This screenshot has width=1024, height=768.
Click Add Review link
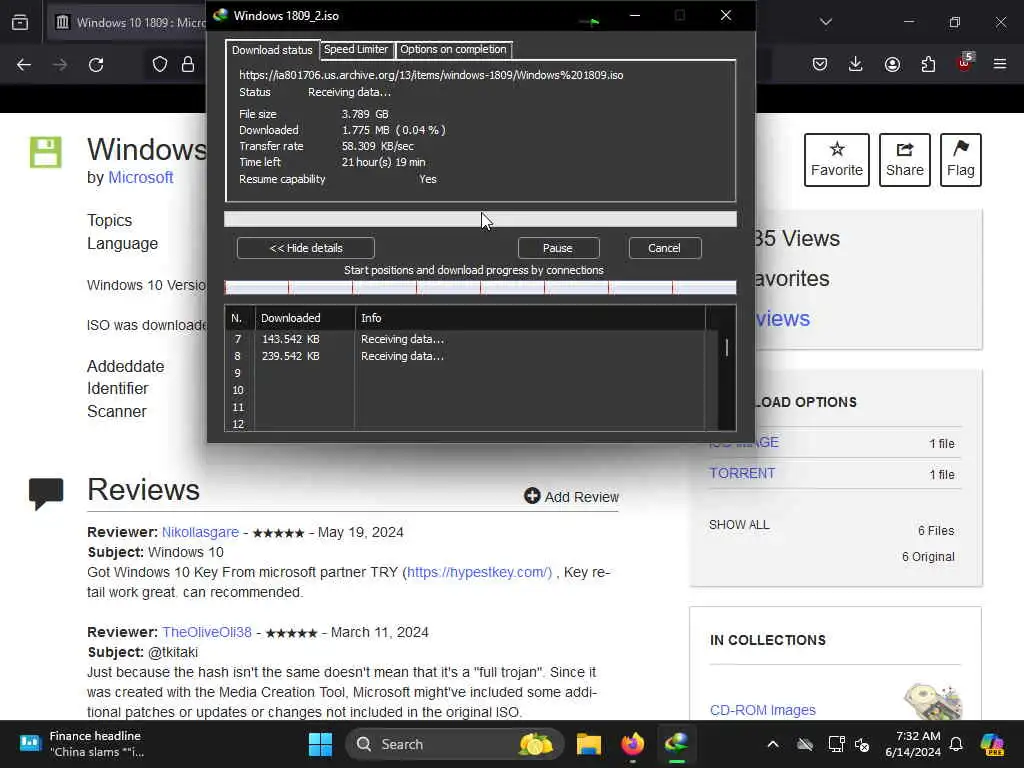[x=571, y=497]
